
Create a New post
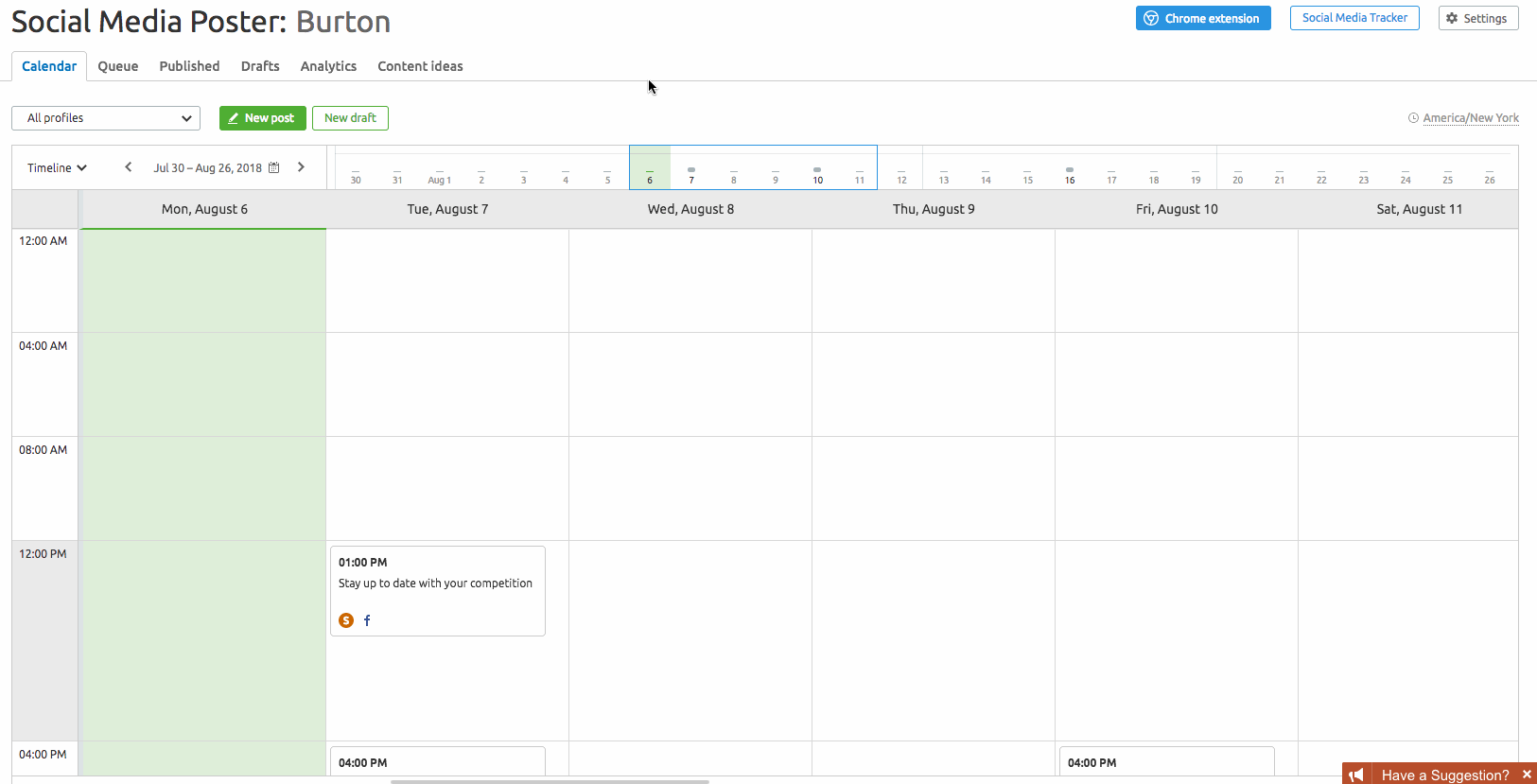pyautogui.click(x=263, y=118)
